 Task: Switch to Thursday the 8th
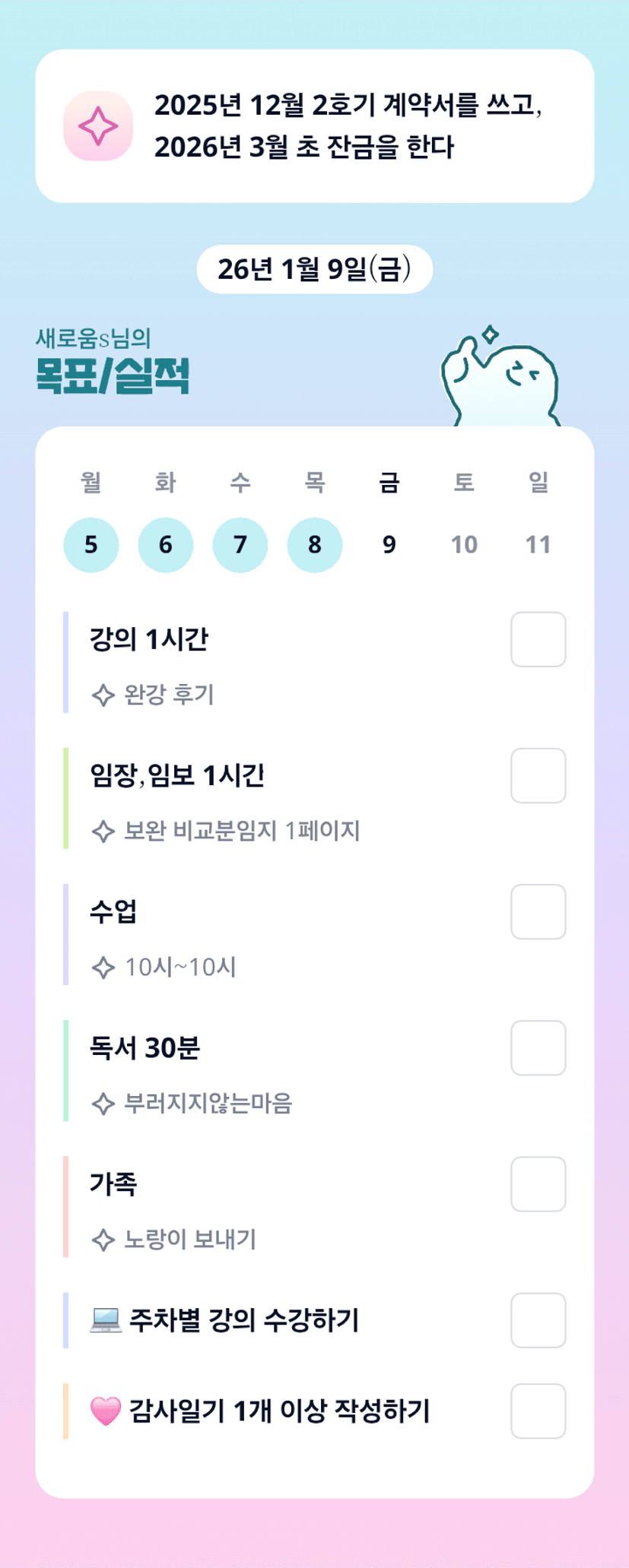pyautogui.click(x=315, y=545)
